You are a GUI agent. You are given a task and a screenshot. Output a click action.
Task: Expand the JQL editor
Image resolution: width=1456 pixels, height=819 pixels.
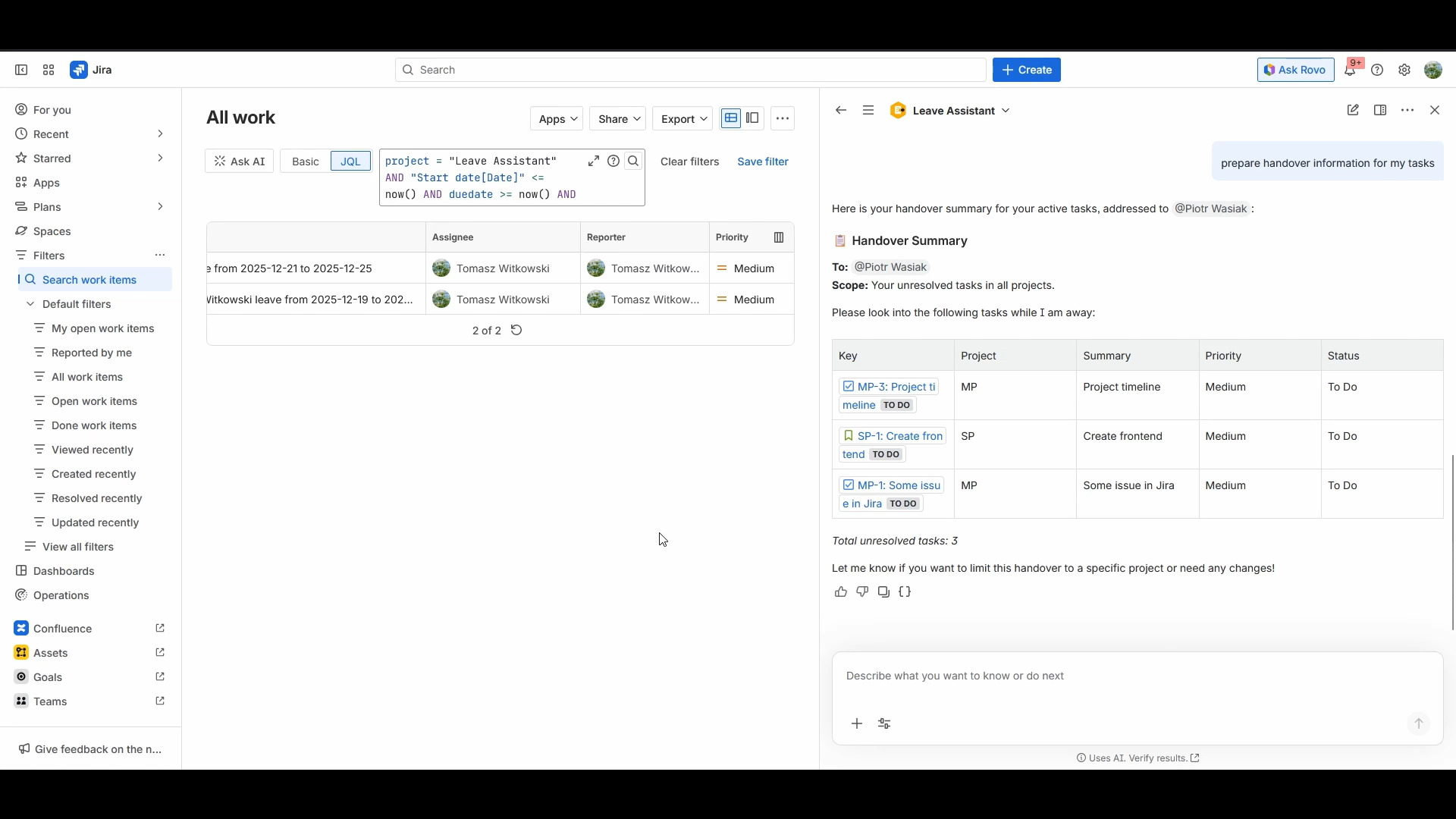[593, 162]
